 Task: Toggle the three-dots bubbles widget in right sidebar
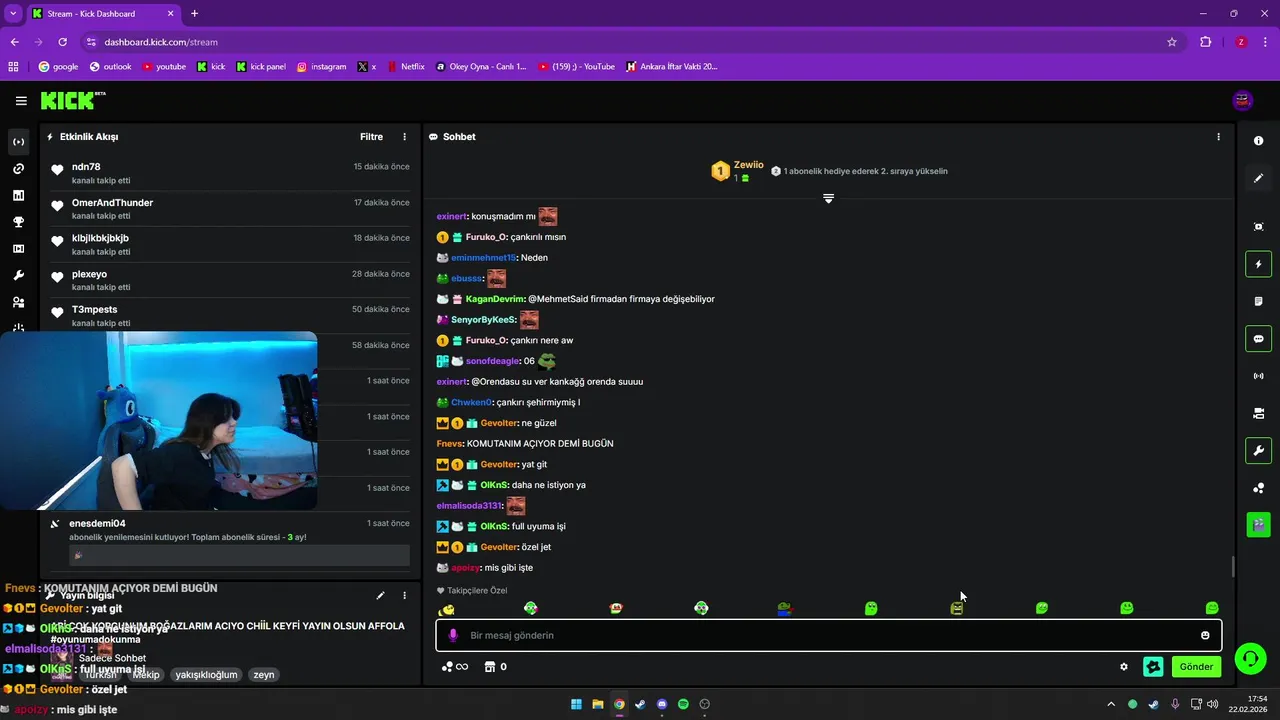pyautogui.click(x=1258, y=488)
